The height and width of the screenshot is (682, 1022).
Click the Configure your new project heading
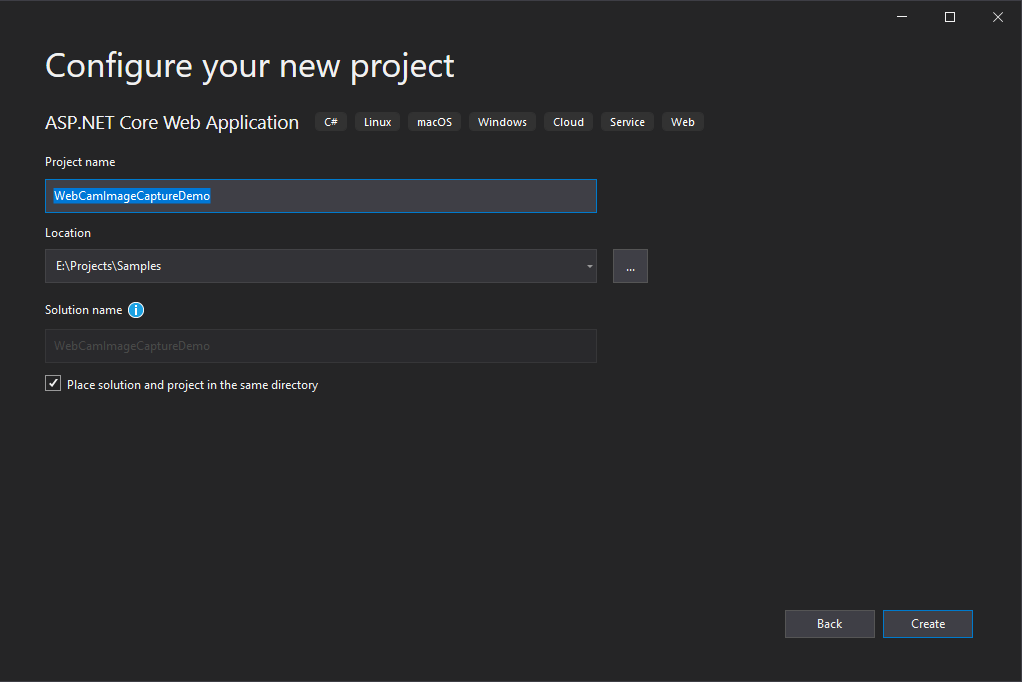tap(250, 67)
